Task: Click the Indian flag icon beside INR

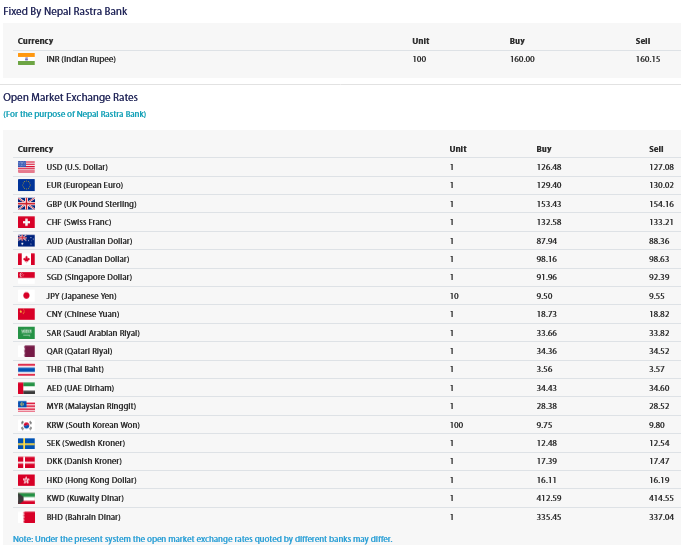Action: [x=26, y=59]
